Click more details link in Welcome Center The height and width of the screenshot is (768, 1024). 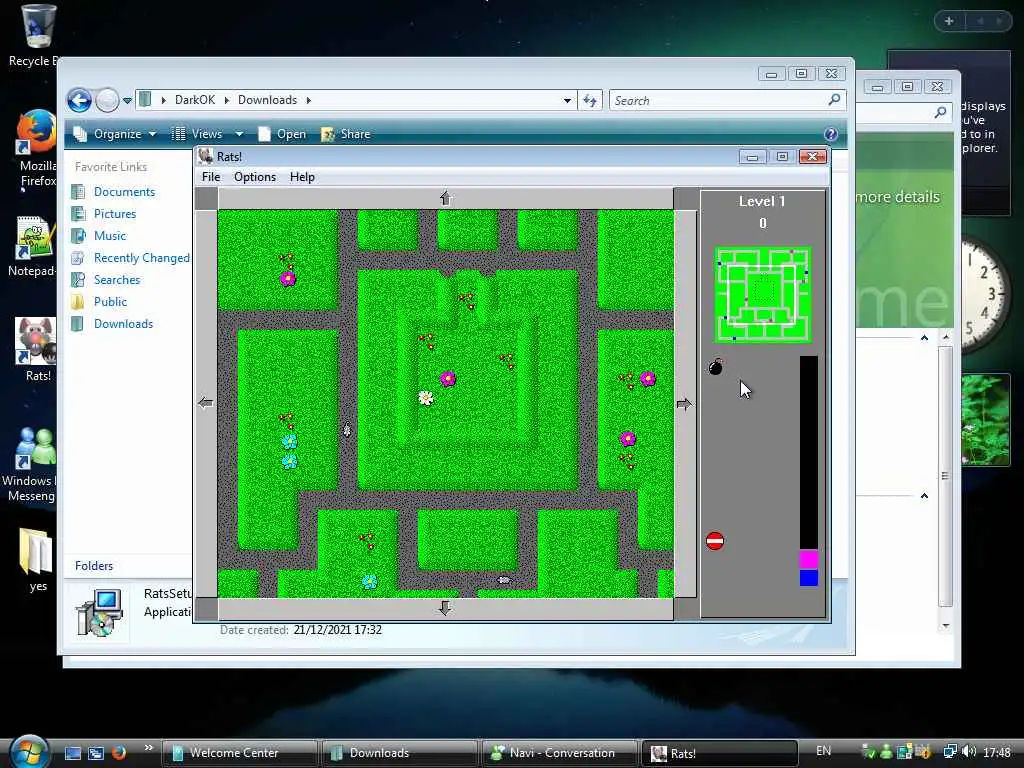pyautogui.click(x=899, y=197)
